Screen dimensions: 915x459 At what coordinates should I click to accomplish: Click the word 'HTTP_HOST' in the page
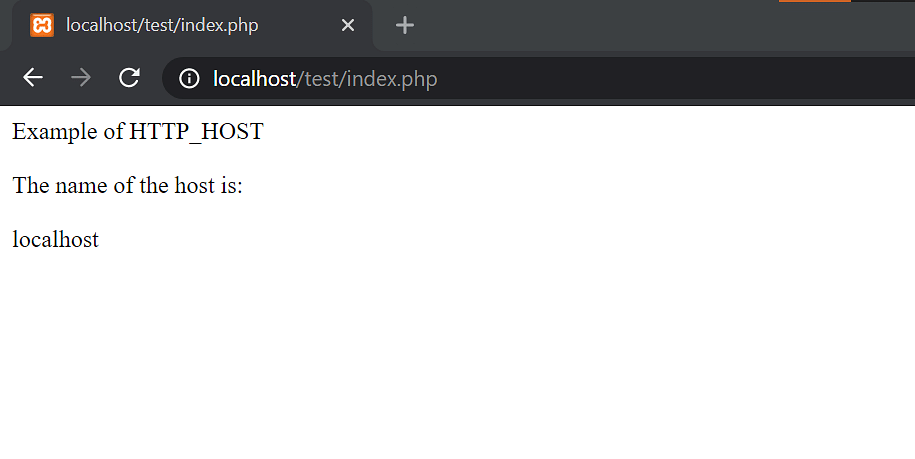196,131
